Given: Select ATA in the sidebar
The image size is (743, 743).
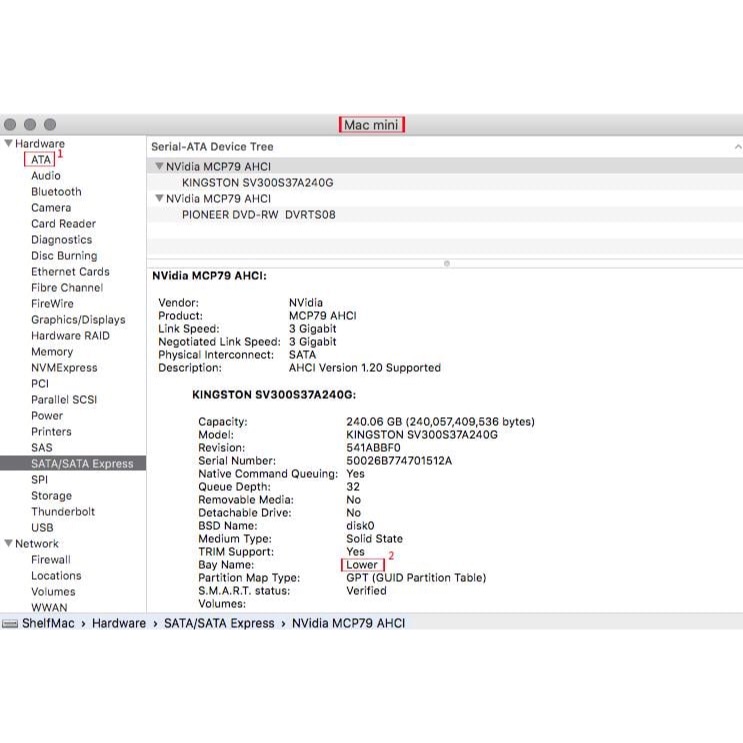Looking at the screenshot, I should 40,160.
